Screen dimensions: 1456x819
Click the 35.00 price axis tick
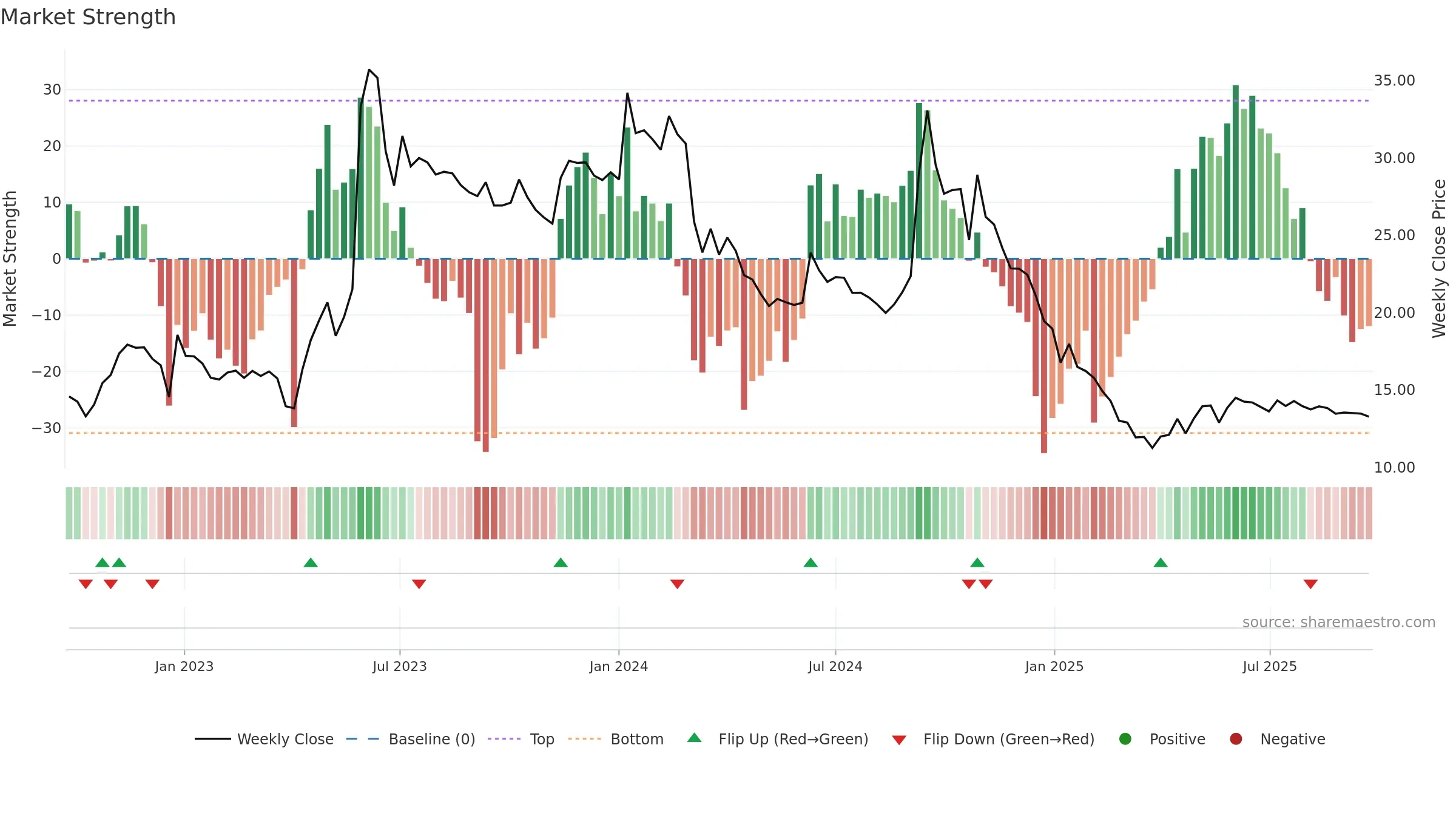point(1394,81)
